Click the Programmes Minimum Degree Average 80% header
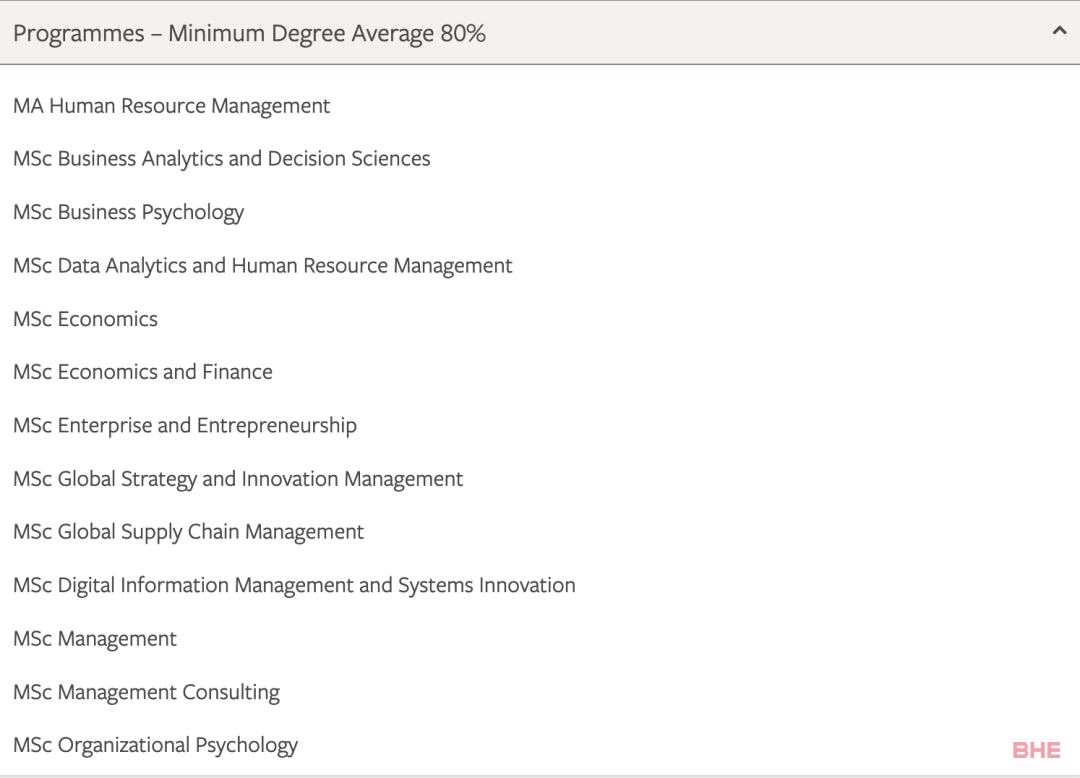 (249, 33)
